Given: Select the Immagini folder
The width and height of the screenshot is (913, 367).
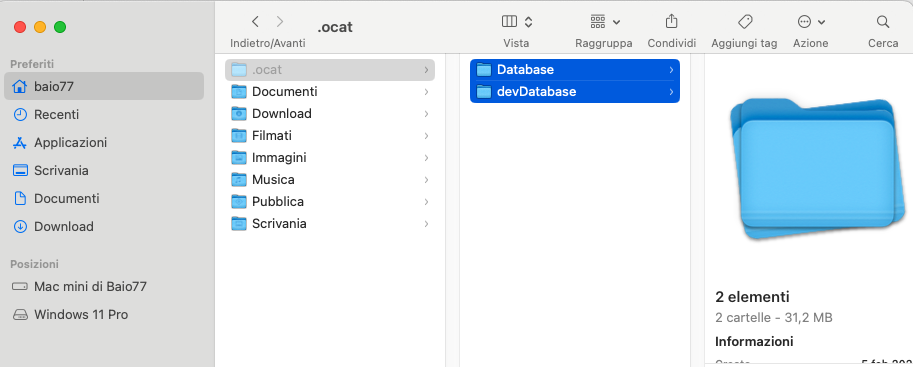Looking at the screenshot, I should click(330, 157).
